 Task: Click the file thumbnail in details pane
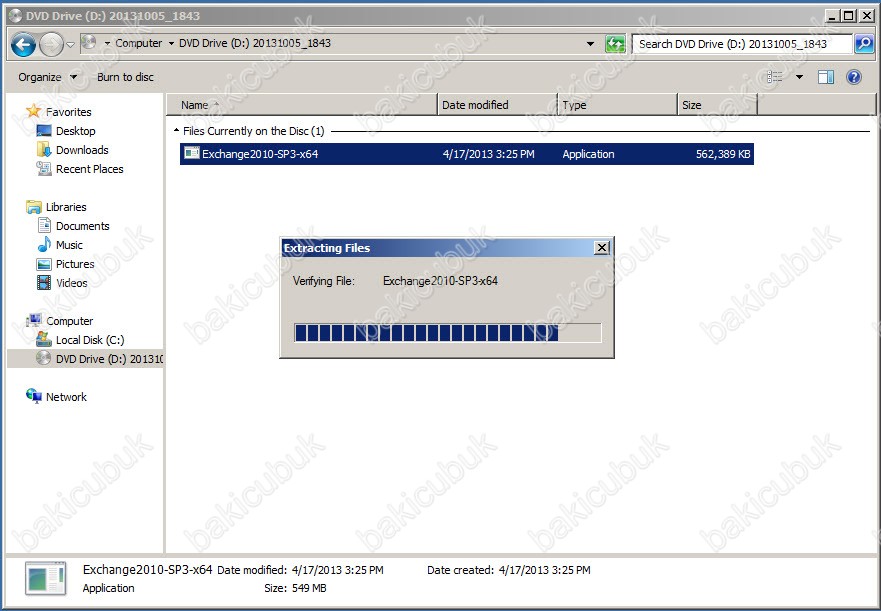[x=46, y=580]
